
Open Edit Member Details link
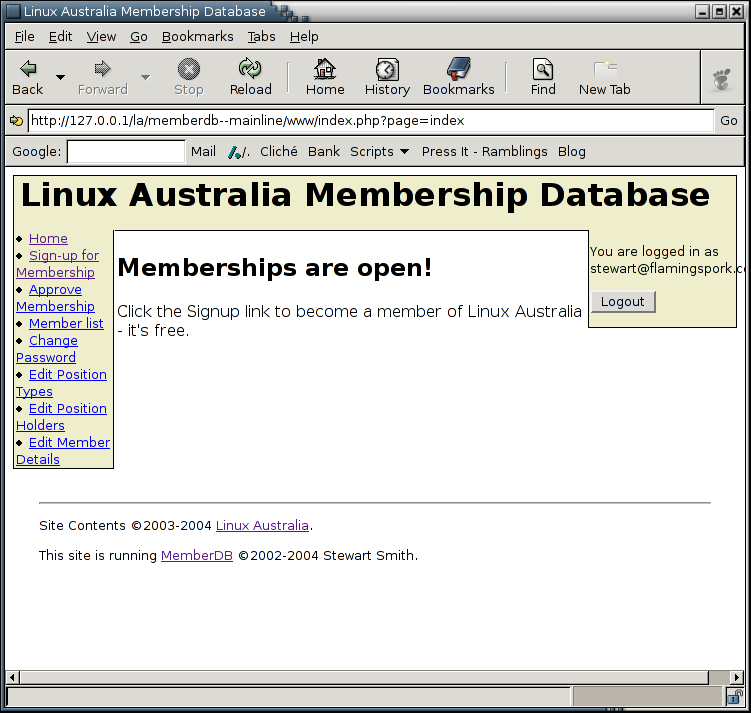(63, 451)
